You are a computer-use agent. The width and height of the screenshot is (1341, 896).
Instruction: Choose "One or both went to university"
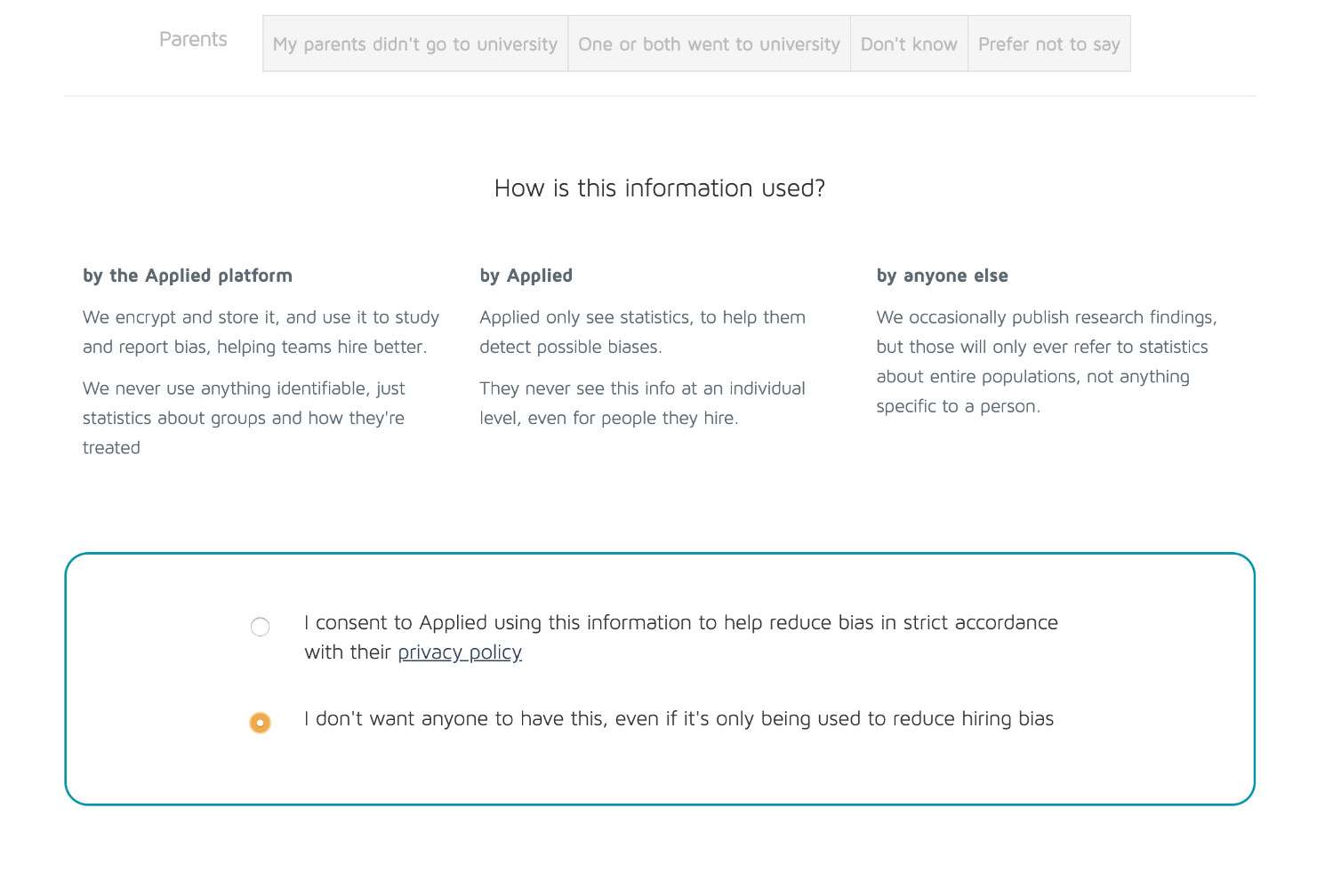click(x=709, y=44)
